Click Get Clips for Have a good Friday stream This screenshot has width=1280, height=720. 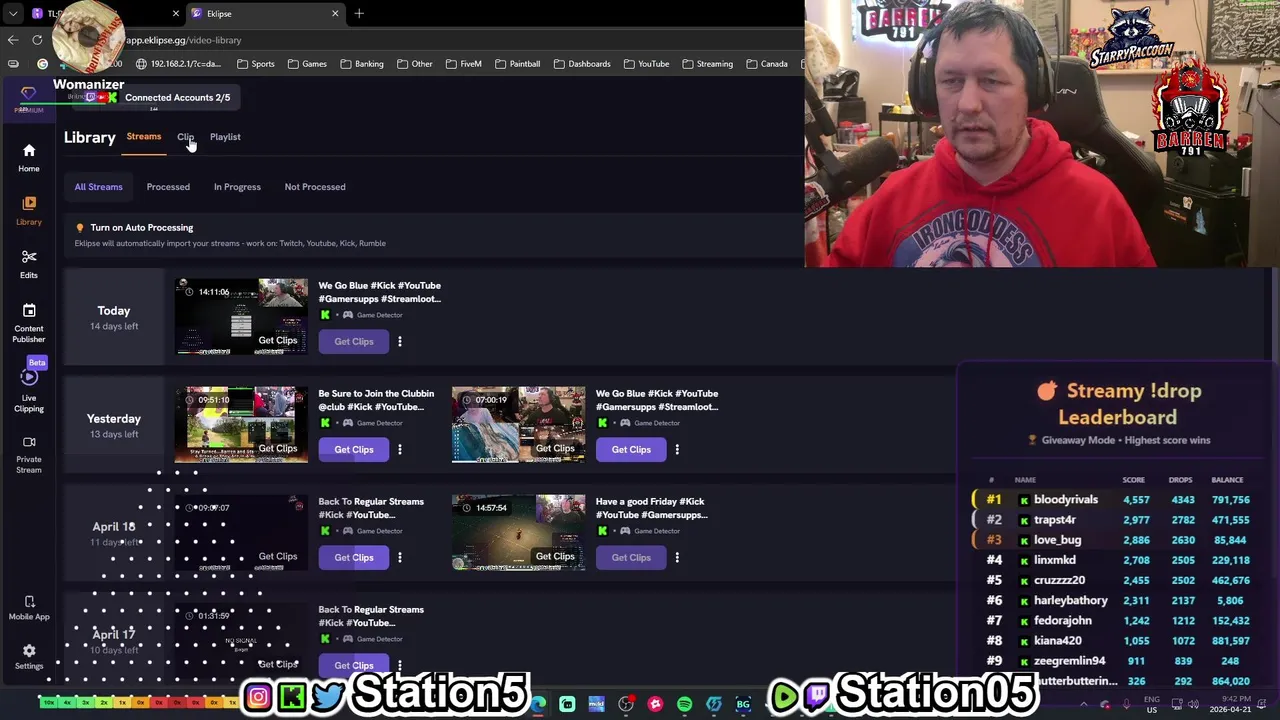(631, 558)
